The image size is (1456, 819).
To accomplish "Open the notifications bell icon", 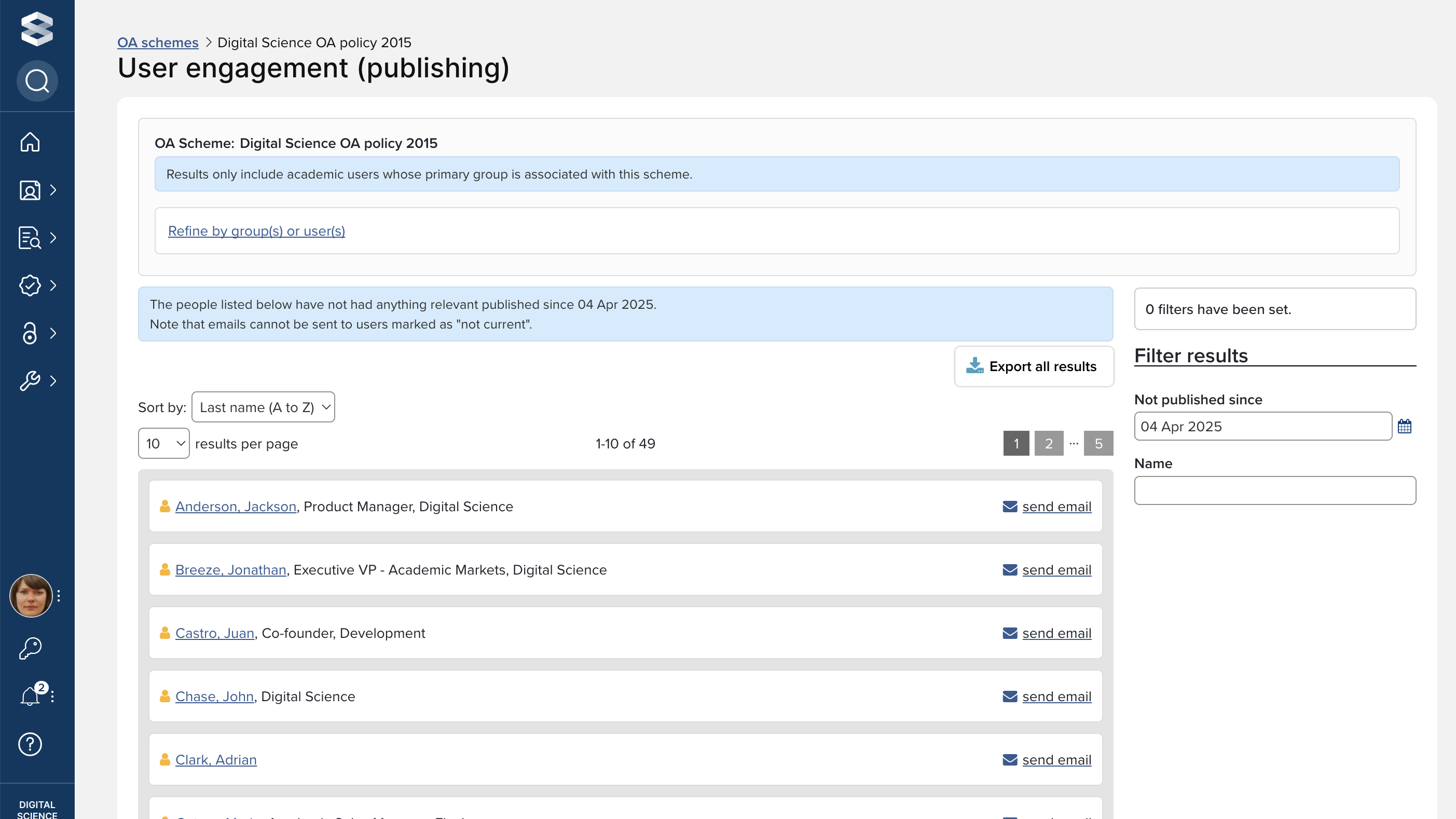I will pyautogui.click(x=30, y=697).
